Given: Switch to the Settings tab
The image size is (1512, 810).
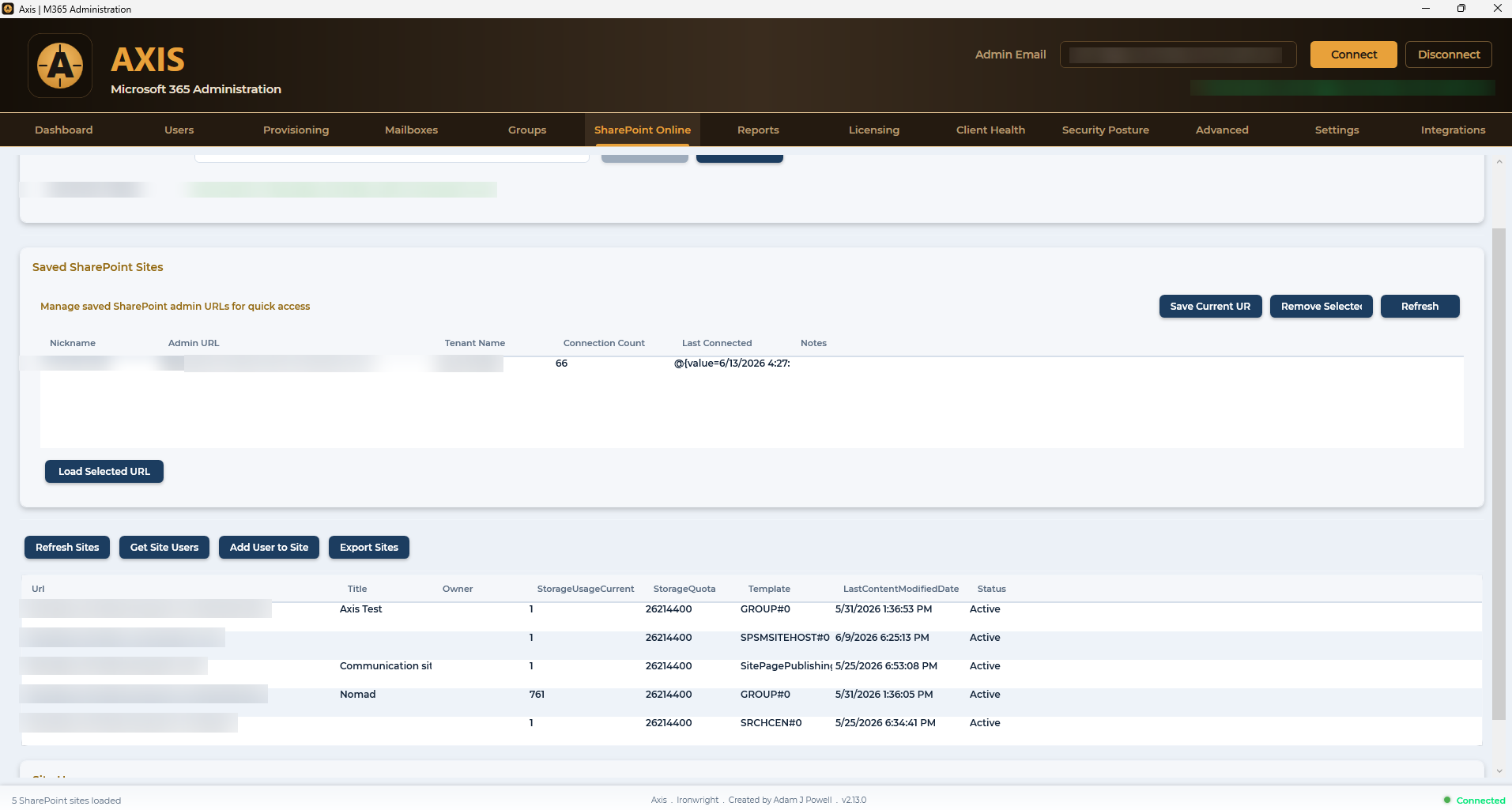Looking at the screenshot, I should coord(1337,130).
